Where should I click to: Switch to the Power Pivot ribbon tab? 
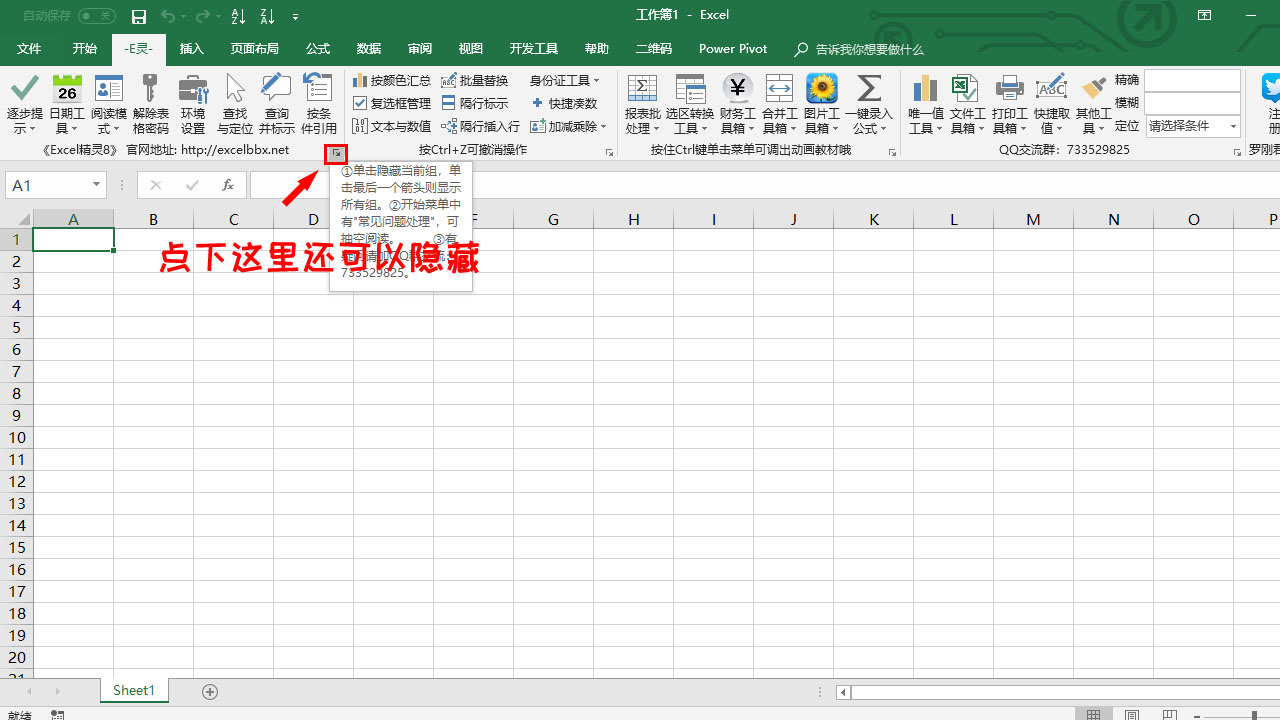[x=732, y=48]
